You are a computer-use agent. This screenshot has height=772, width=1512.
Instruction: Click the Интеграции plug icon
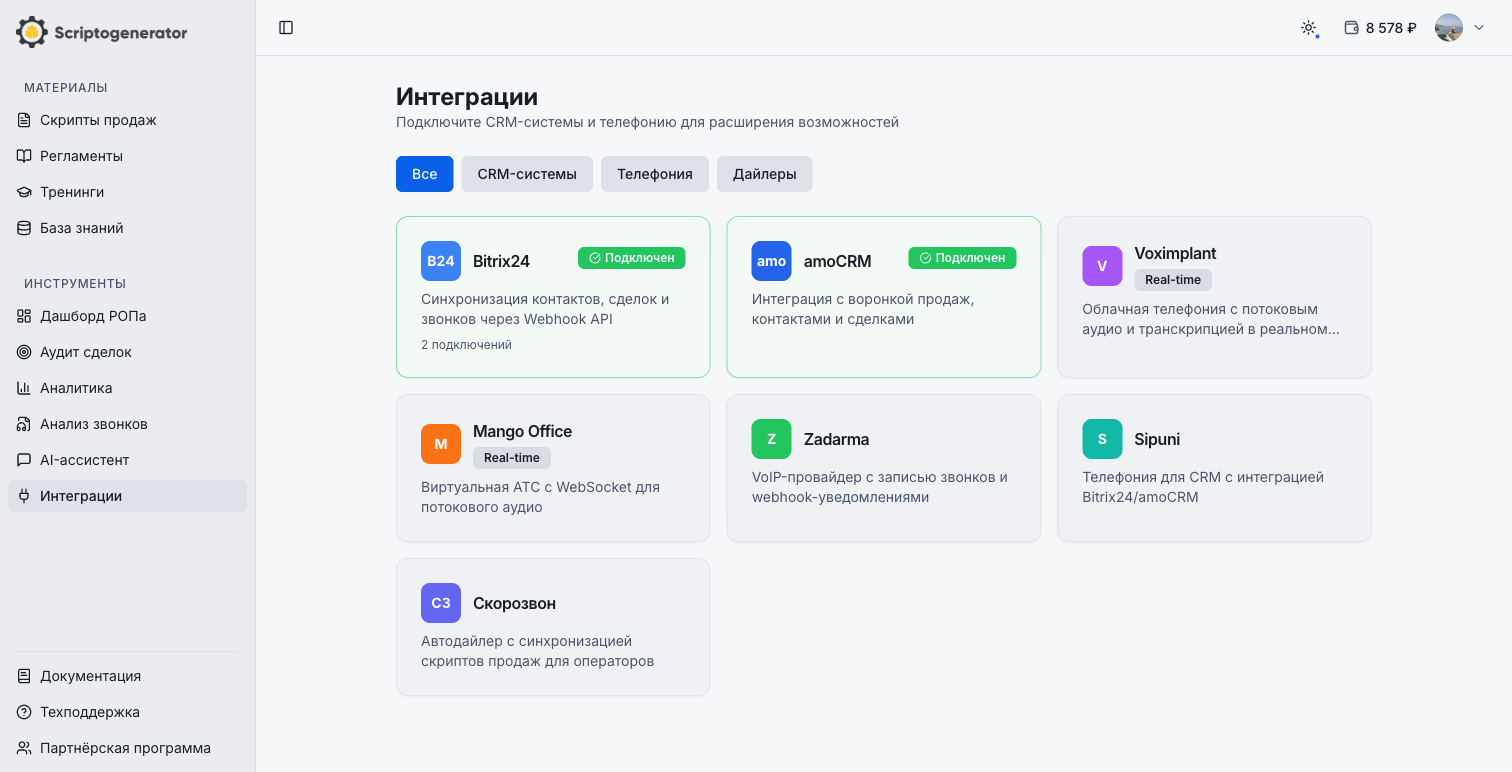pos(24,496)
